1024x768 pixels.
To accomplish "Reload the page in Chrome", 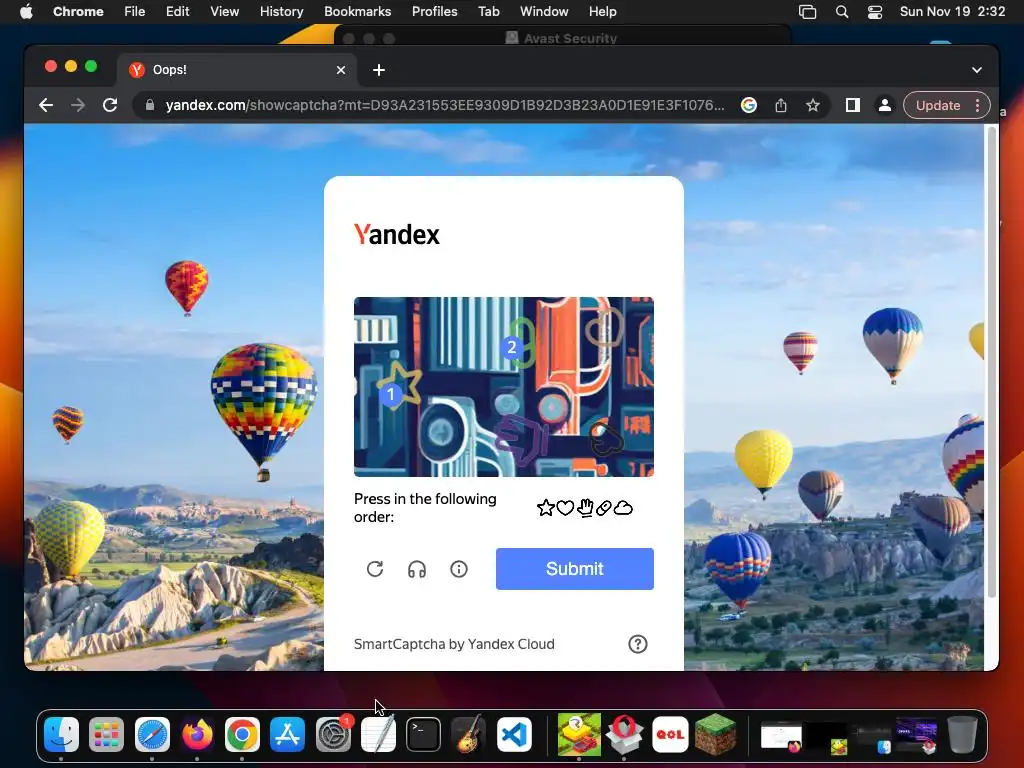I will (110, 105).
